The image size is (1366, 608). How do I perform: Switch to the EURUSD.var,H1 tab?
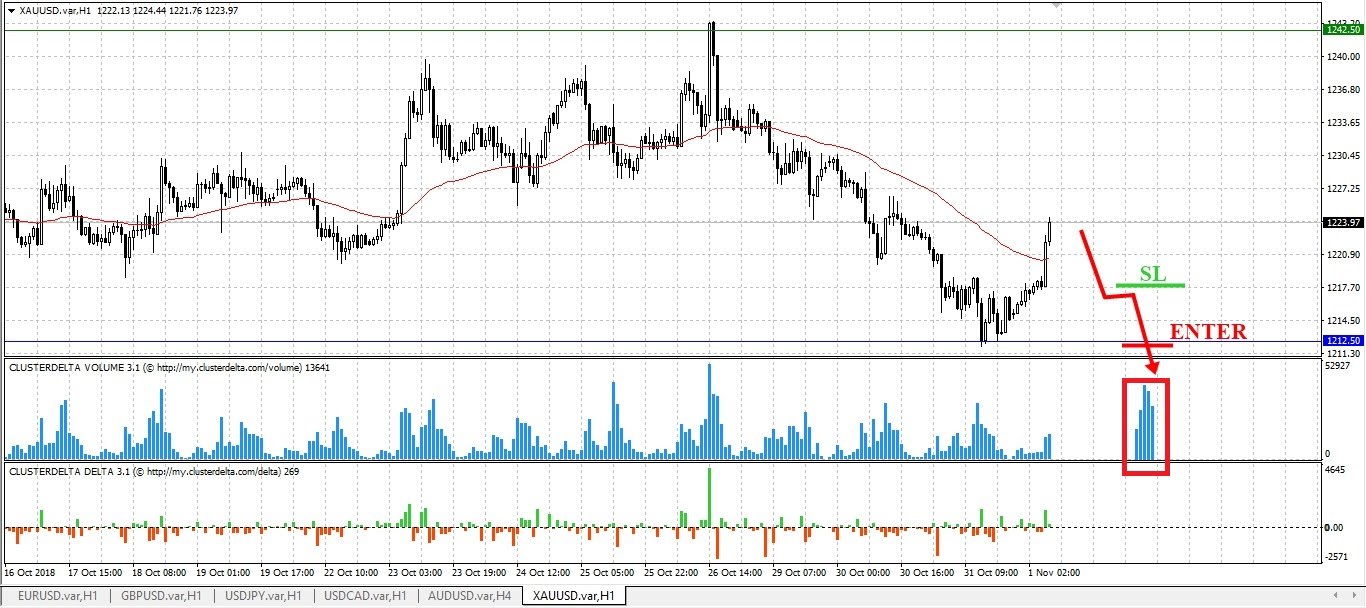point(58,596)
